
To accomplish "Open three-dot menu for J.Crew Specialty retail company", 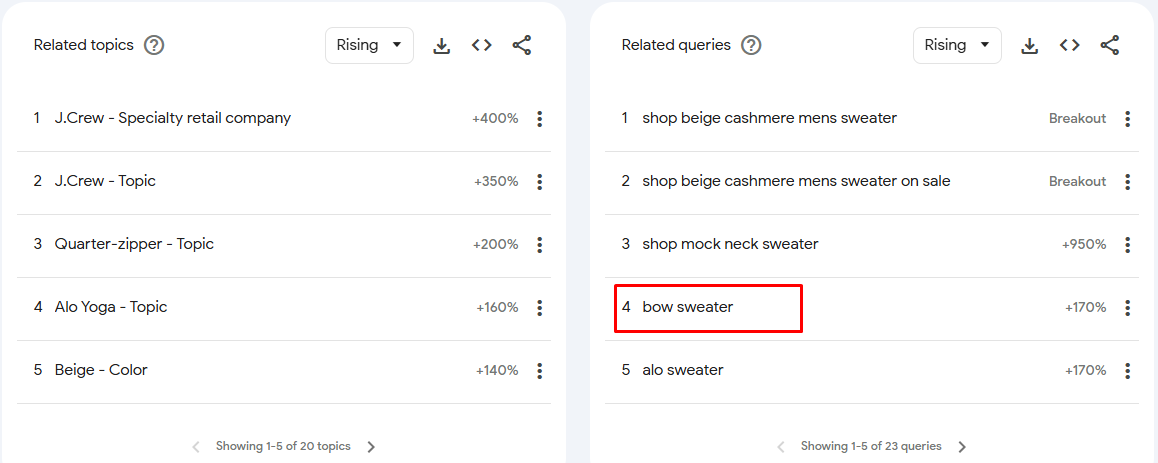I will [540, 119].
